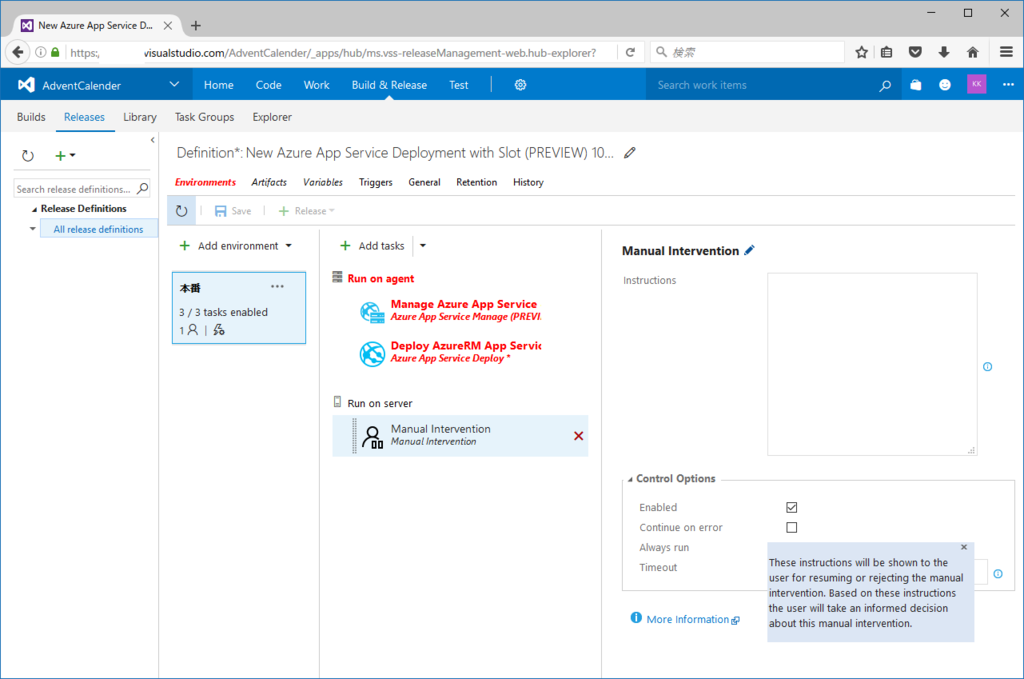
Task: Open Task Groups hub tab
Action: 204,117
